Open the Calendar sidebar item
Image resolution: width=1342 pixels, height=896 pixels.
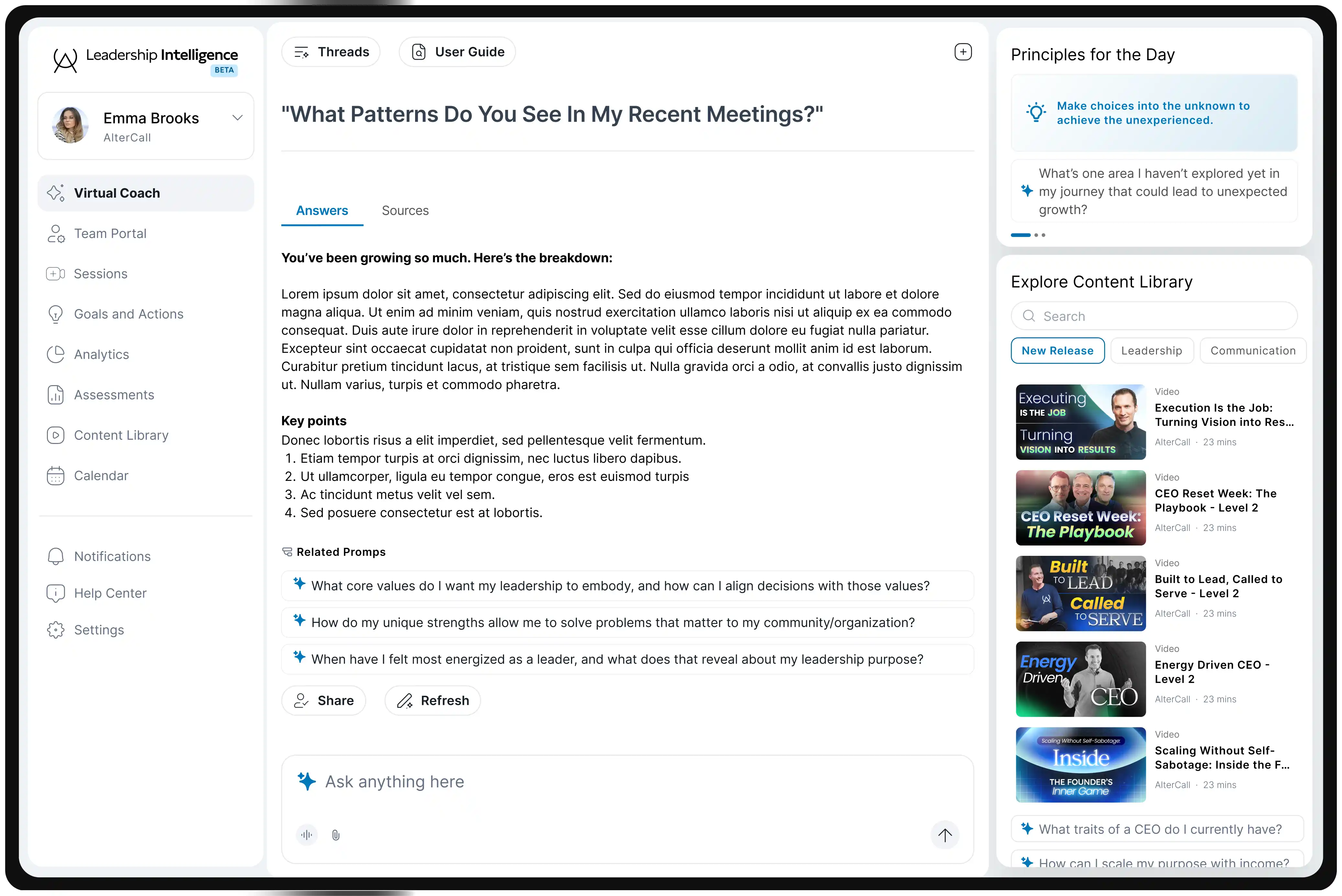coord(101,475)
